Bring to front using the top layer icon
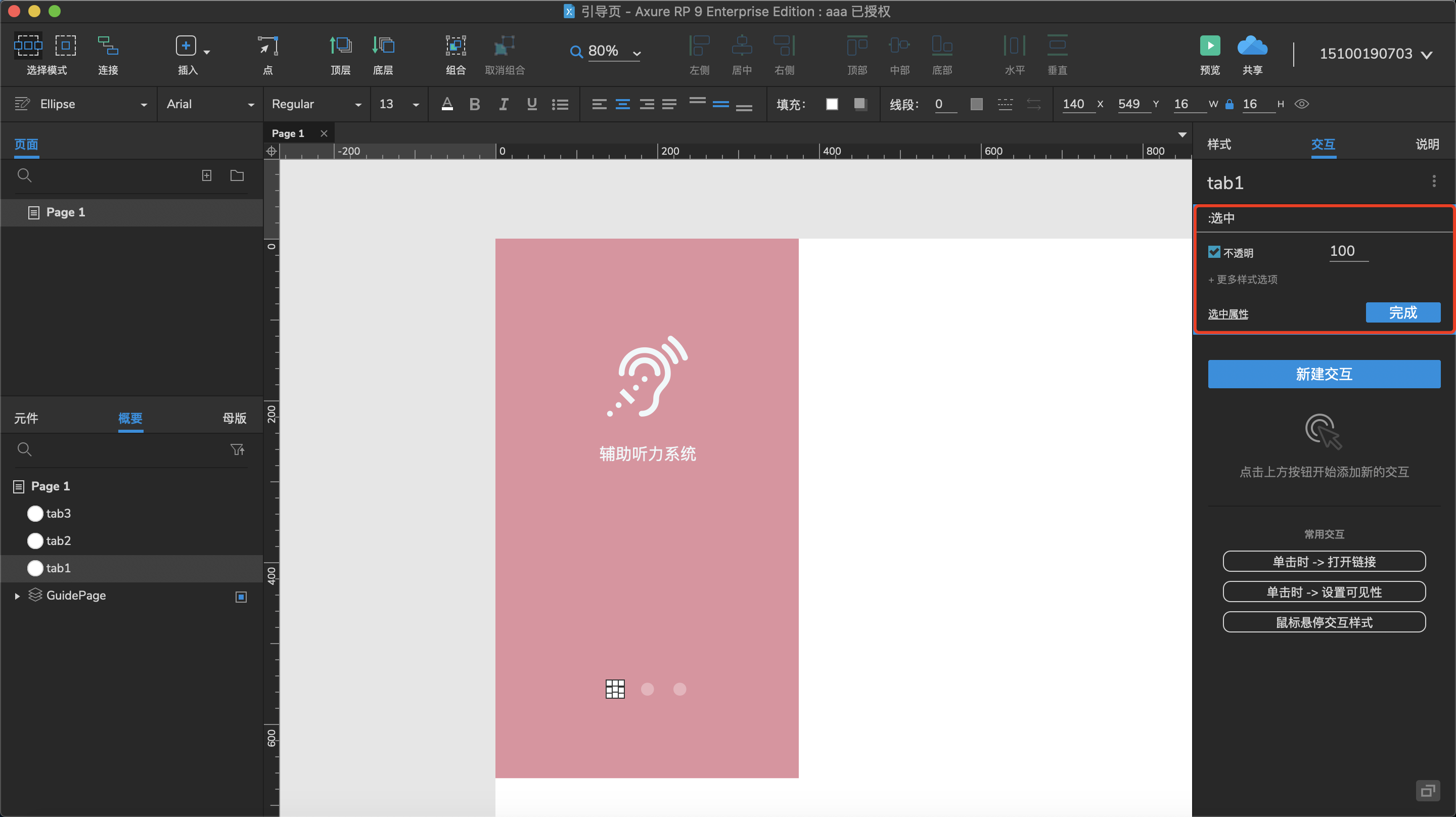Viewport: 1456px width, 817px height. pos(340,46)
